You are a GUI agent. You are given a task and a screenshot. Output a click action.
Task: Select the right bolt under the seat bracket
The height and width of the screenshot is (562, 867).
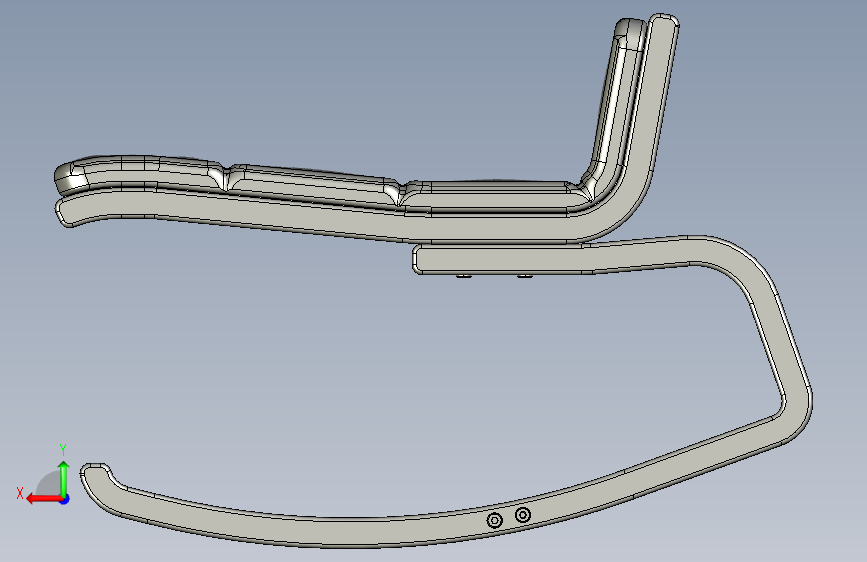click(x=525, y=275)
